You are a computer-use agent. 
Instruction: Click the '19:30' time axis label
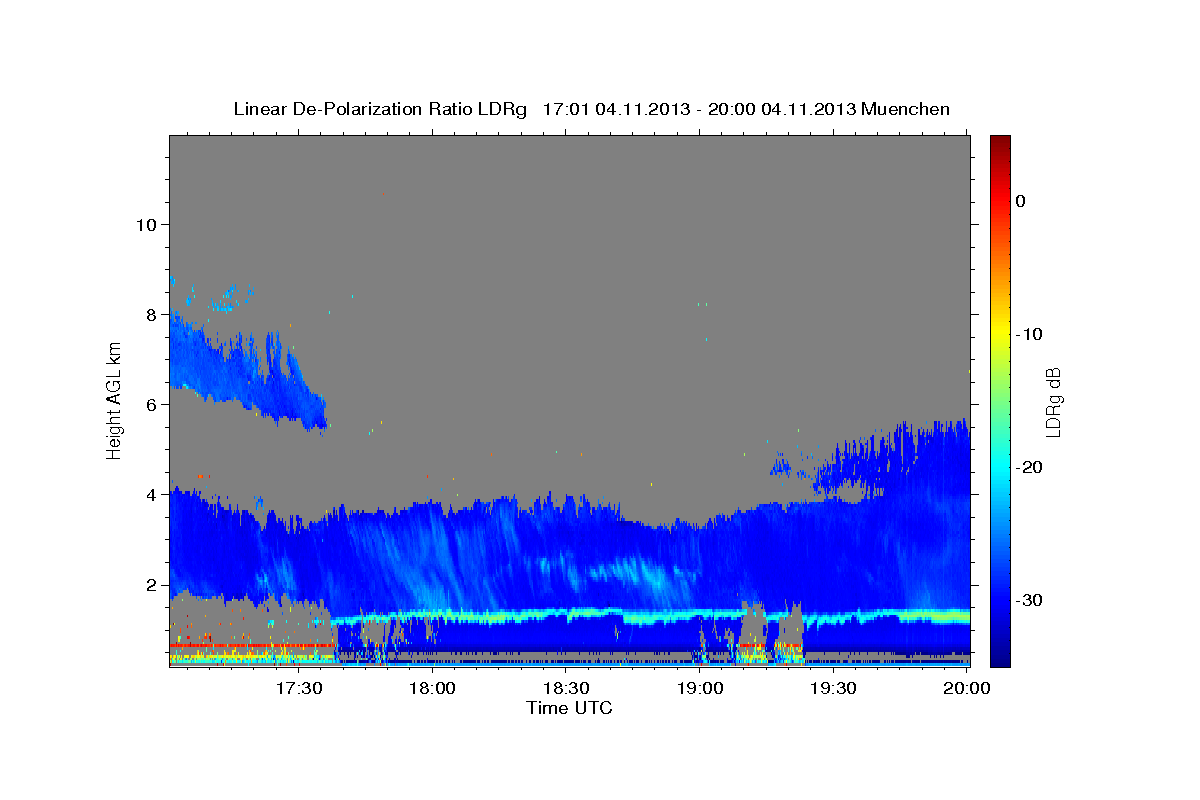[833, 688]
